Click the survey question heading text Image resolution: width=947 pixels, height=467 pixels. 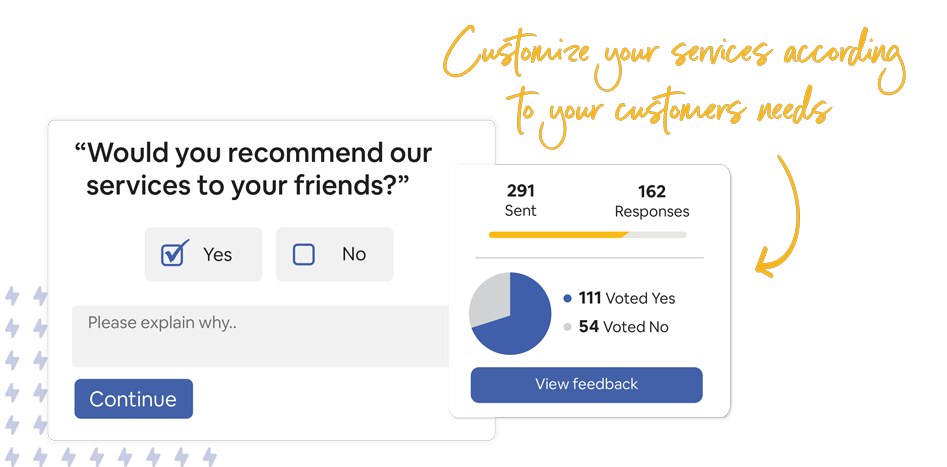coord(255,169)
